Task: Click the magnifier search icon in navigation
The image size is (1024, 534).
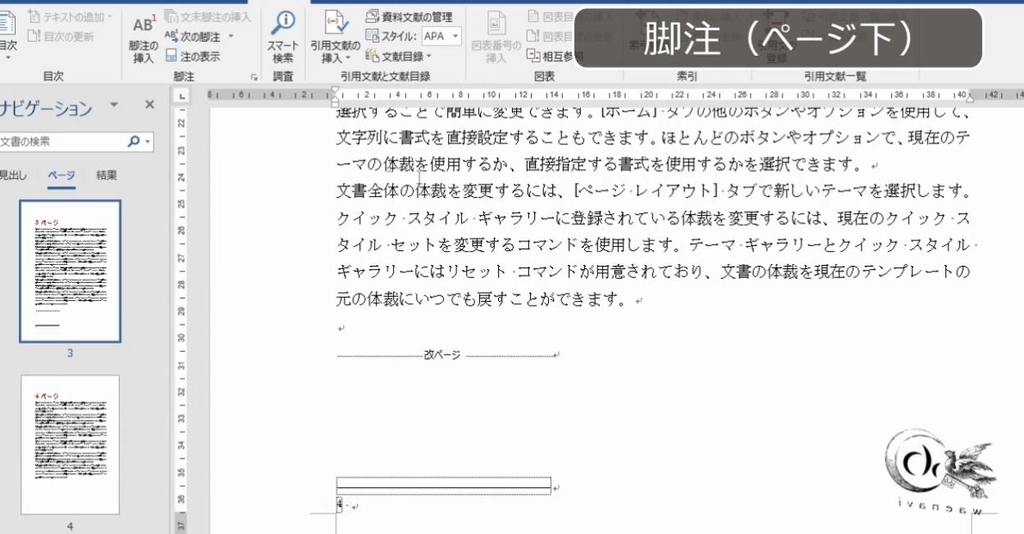Action: (133, 141)
